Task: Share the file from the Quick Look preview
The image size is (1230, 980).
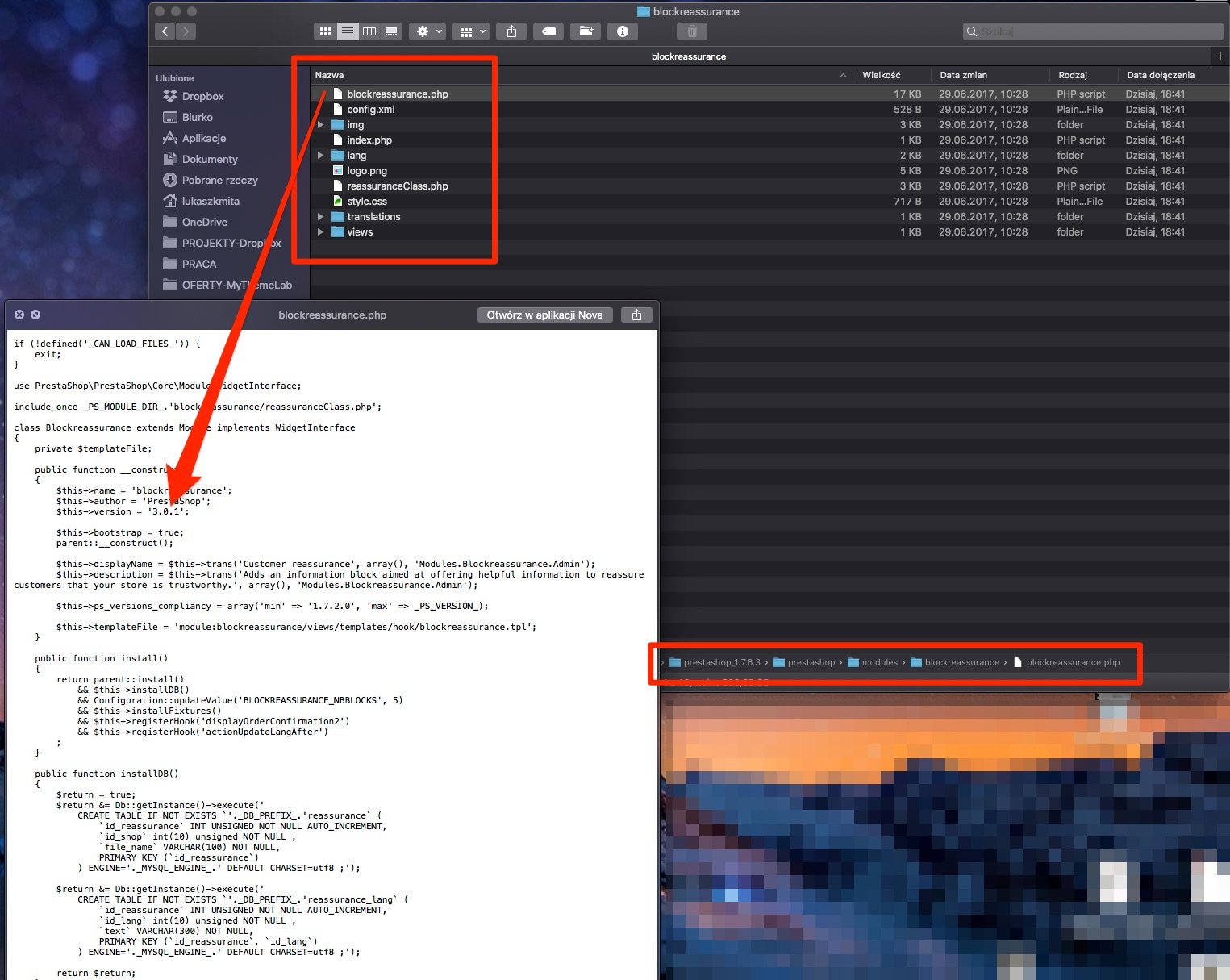Action: 636,315
